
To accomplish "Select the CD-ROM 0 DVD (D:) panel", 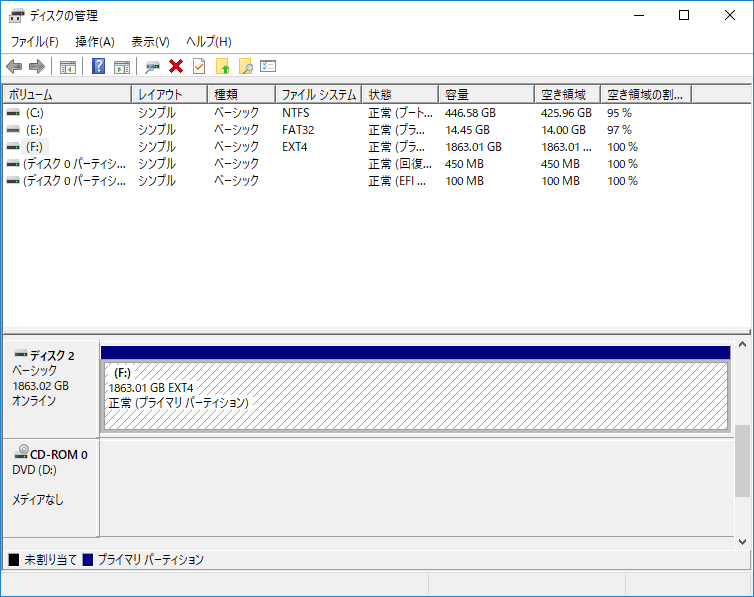I will click(x=51, y=488).
